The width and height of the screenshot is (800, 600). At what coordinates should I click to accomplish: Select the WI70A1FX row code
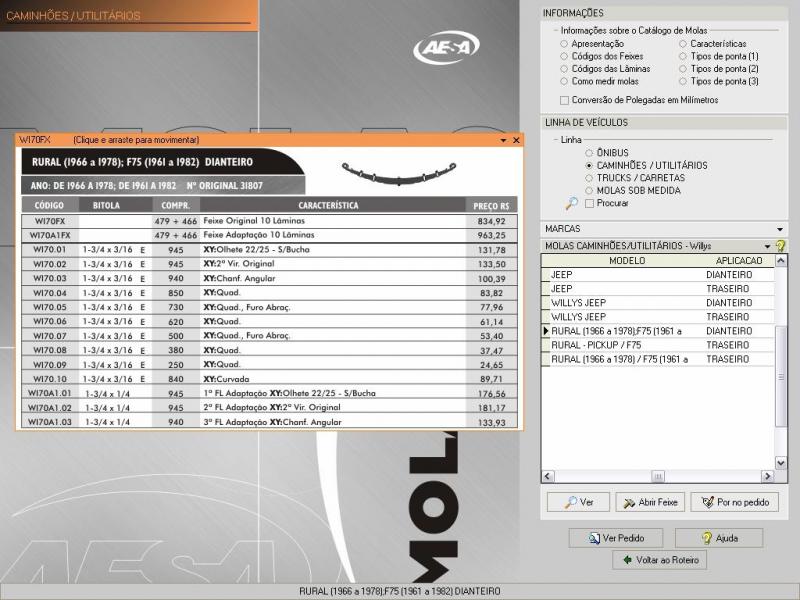coord(50,236)
